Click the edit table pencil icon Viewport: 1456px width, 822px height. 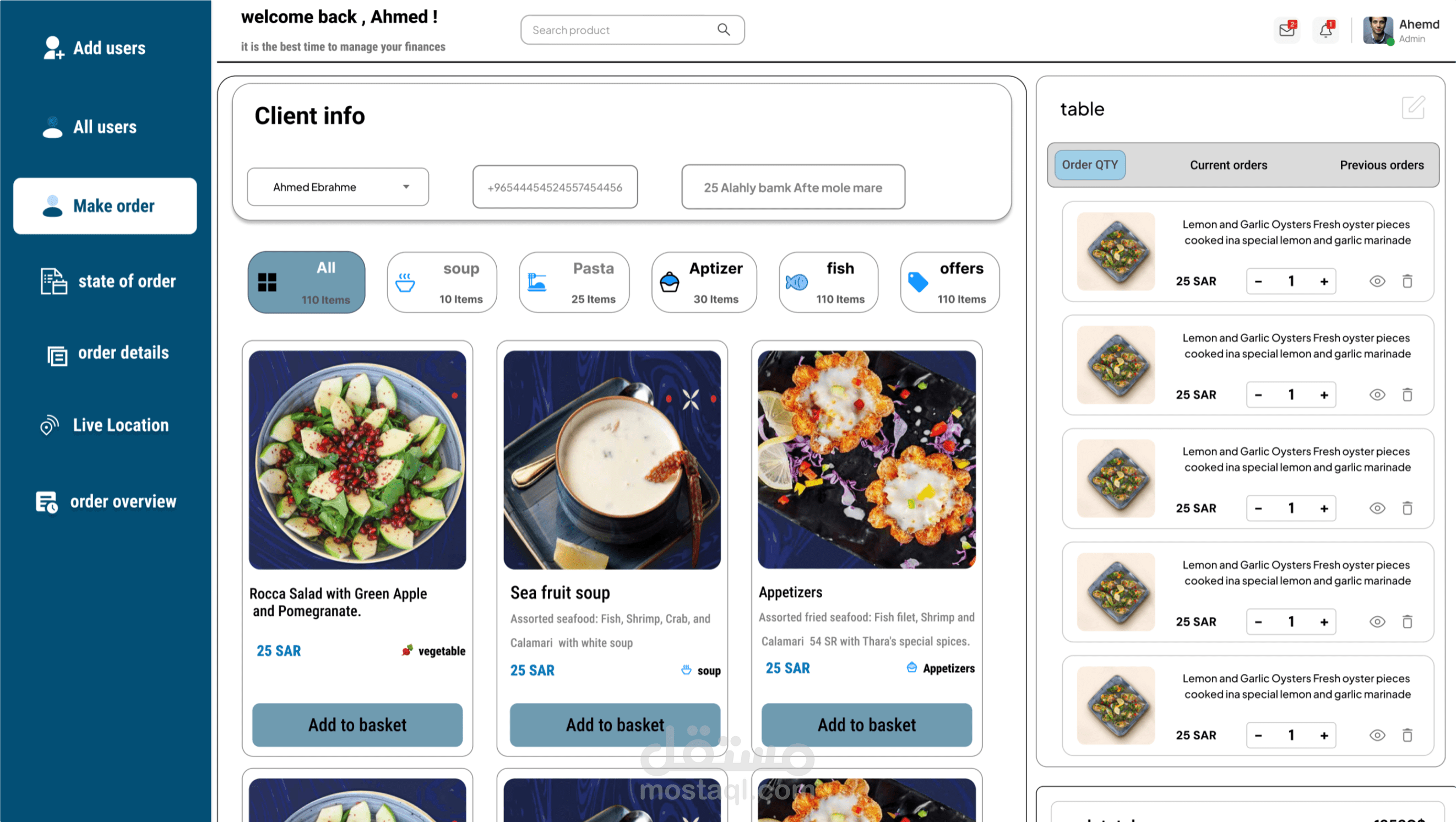(1413, 107)
